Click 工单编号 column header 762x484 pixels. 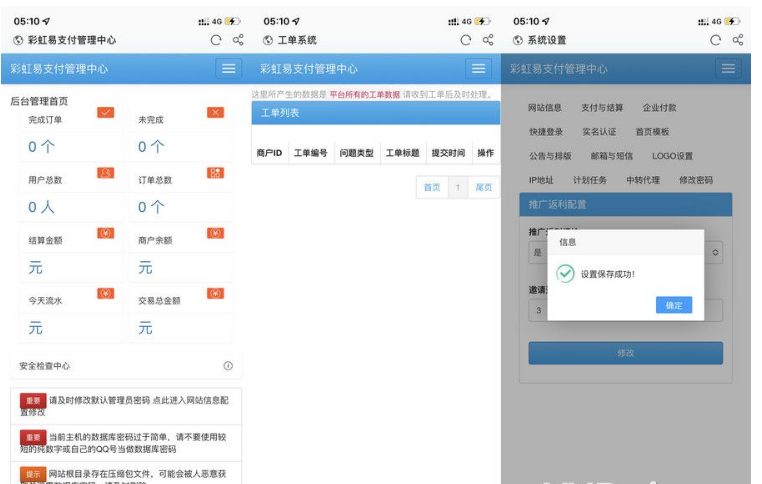pos(311,153)
